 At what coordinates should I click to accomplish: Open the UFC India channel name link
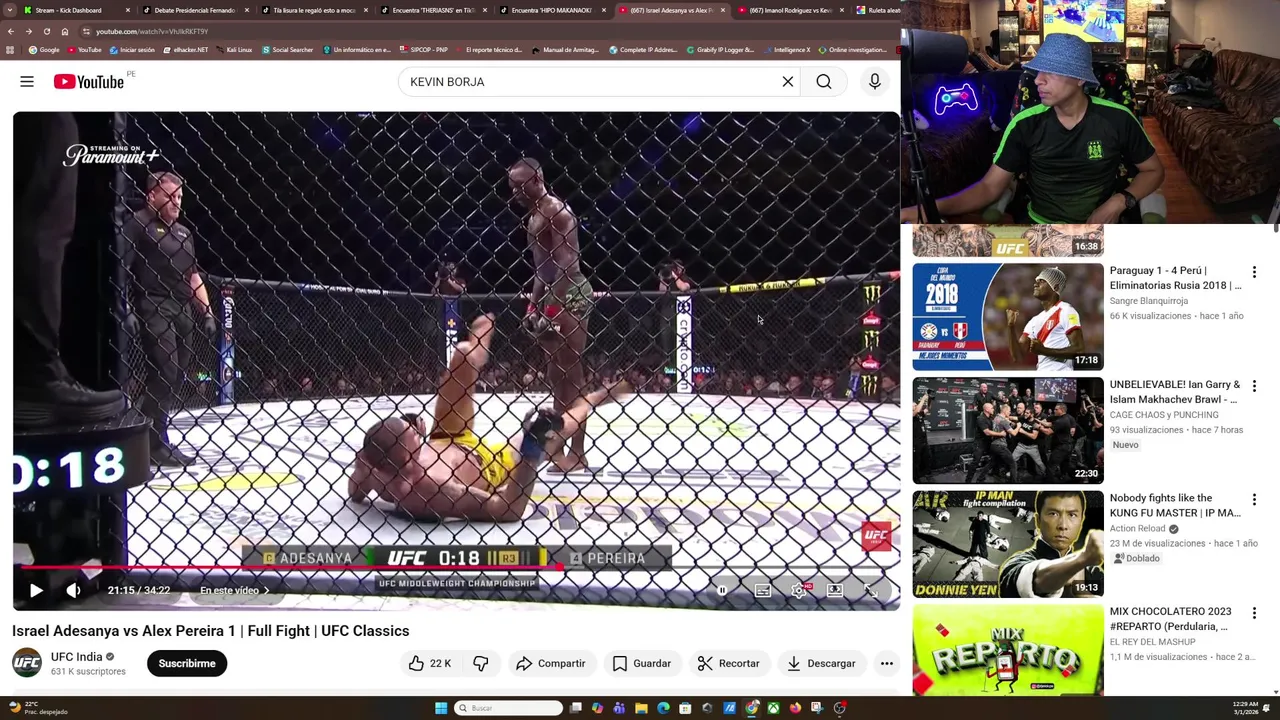pos(77,657)
